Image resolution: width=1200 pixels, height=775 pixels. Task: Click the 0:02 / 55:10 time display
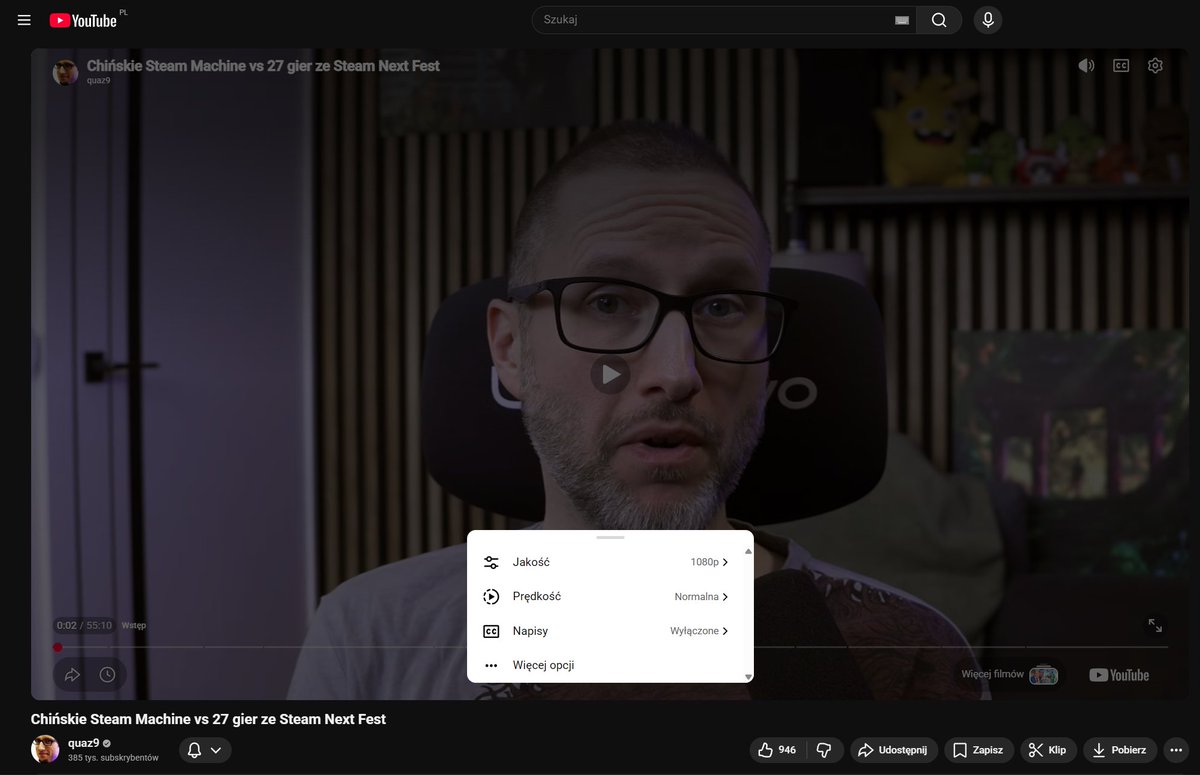click(x=84, y=625)
